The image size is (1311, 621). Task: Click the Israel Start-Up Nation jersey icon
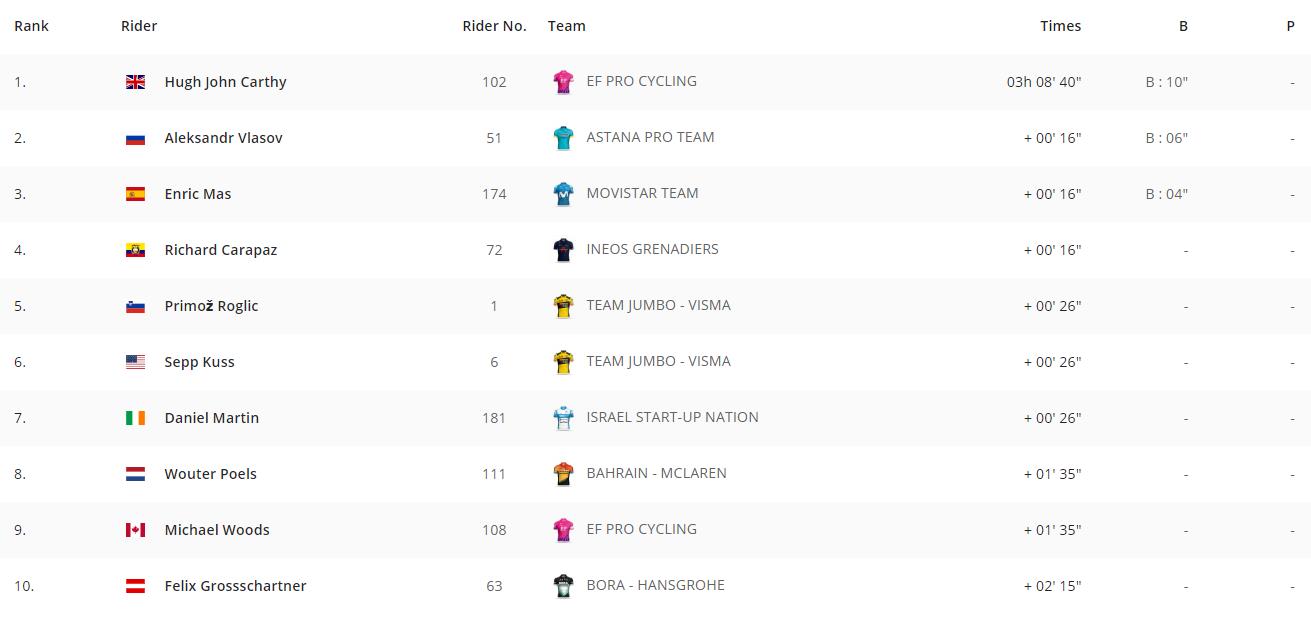click(x=563, y=418)
